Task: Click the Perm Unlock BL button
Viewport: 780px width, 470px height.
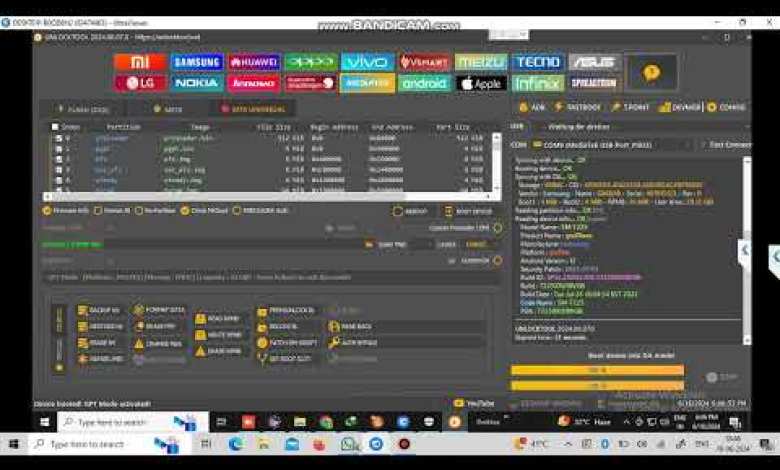Action: pos(286,311)
